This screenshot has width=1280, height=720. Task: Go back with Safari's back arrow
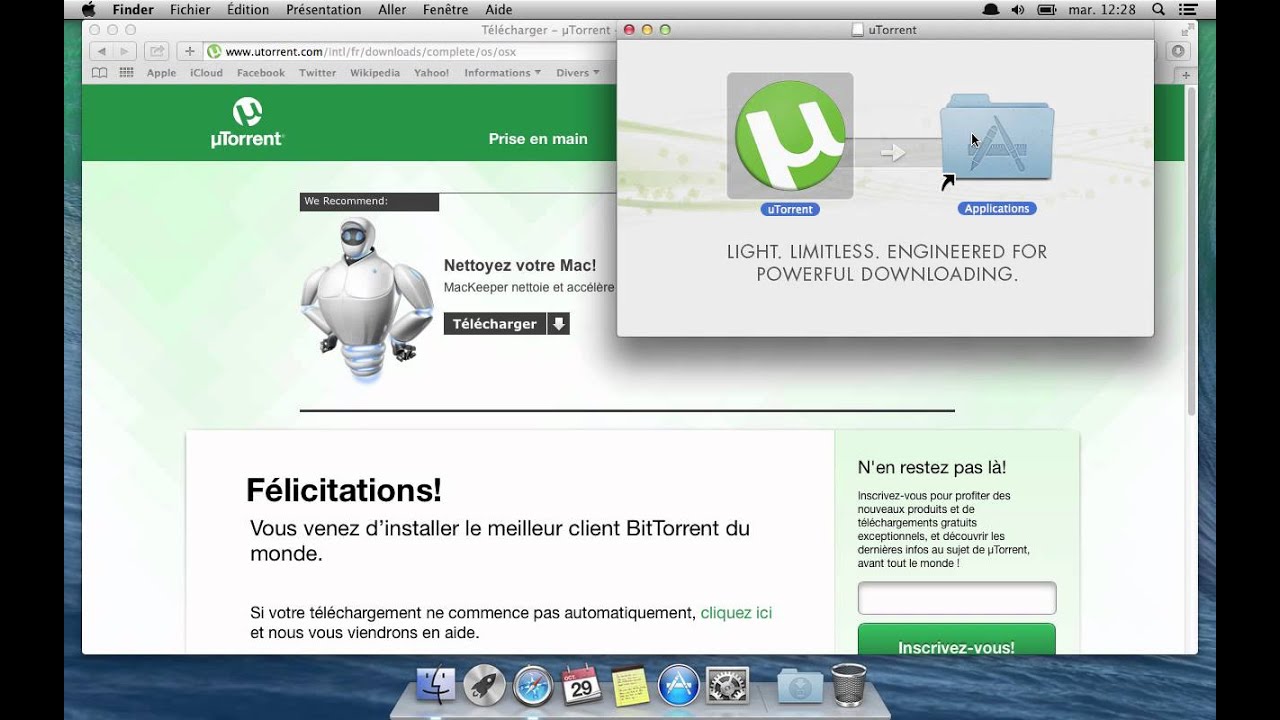[101, 51]
